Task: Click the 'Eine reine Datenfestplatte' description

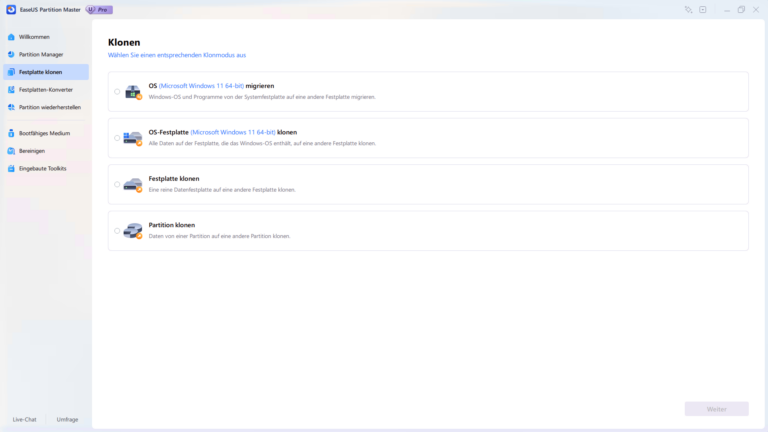Action: point(222,190)
